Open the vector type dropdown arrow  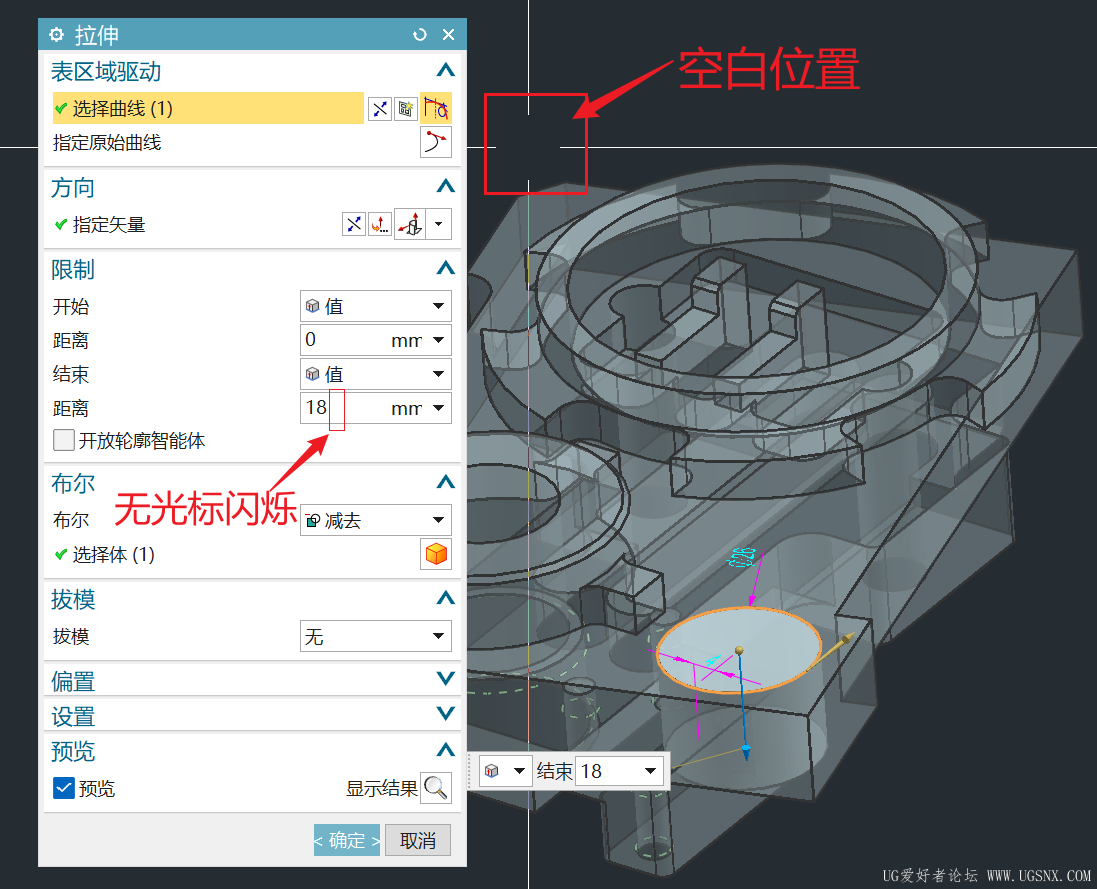point(439,225)
